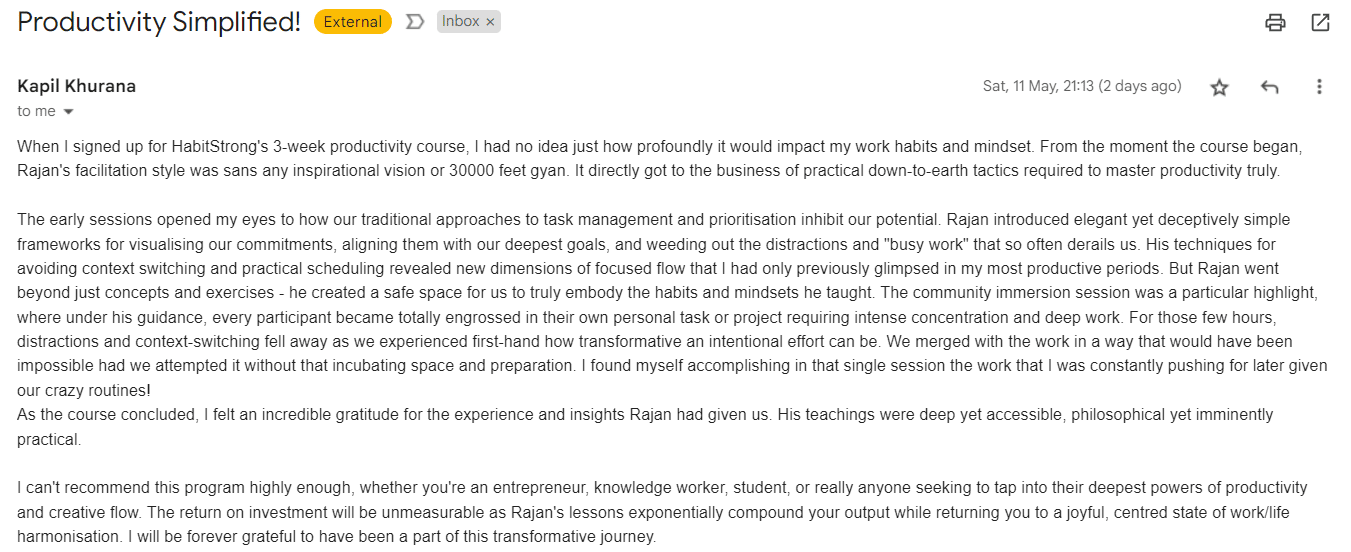Click the paragraph starting 'When I signed up'
The image size is (1351, 552).
click(x=660, y=158)
